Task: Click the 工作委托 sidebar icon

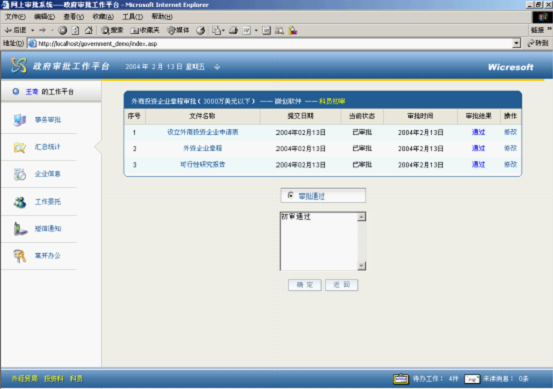Action: (20, 202)
